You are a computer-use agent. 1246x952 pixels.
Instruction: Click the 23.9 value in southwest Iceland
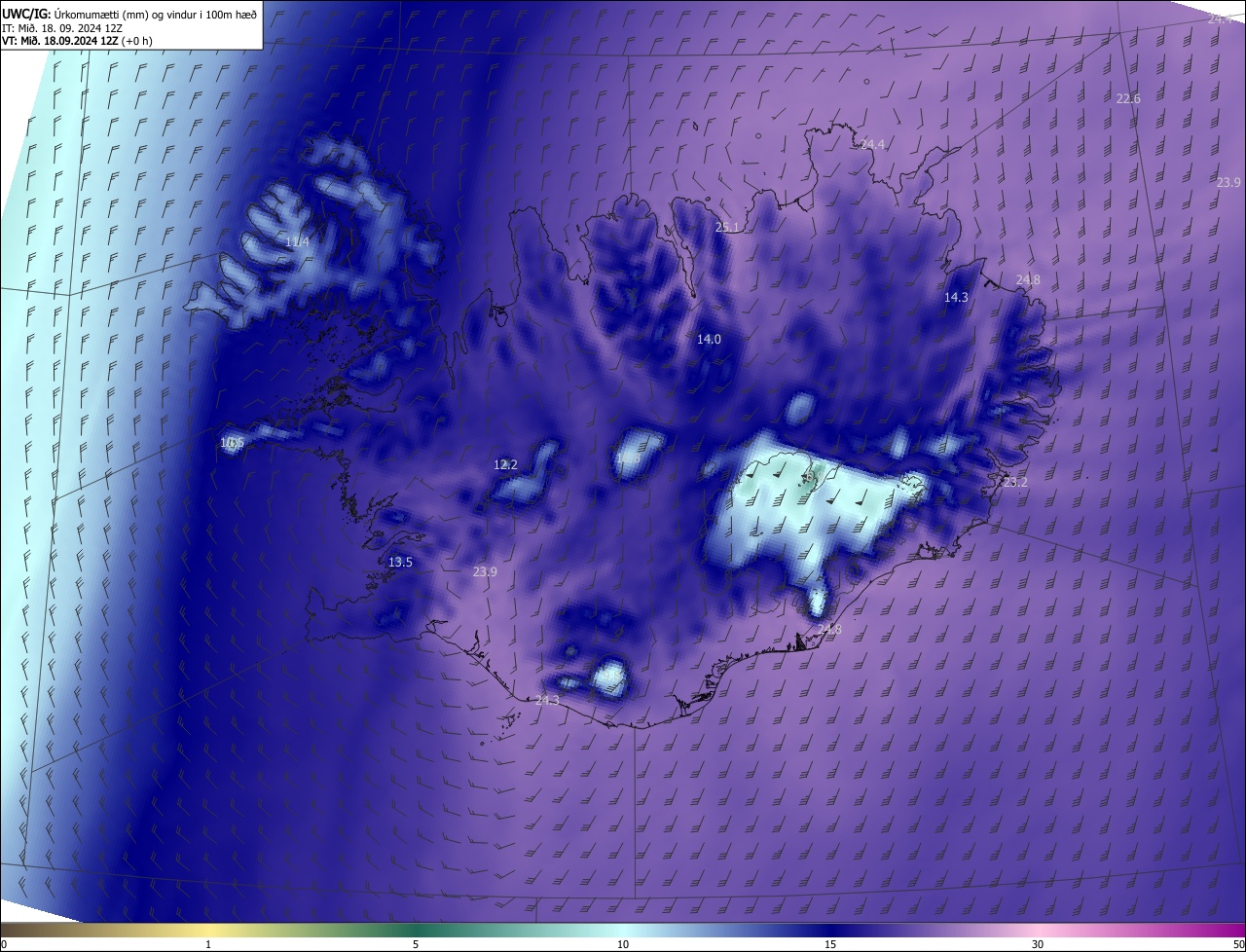click(485, 571)
